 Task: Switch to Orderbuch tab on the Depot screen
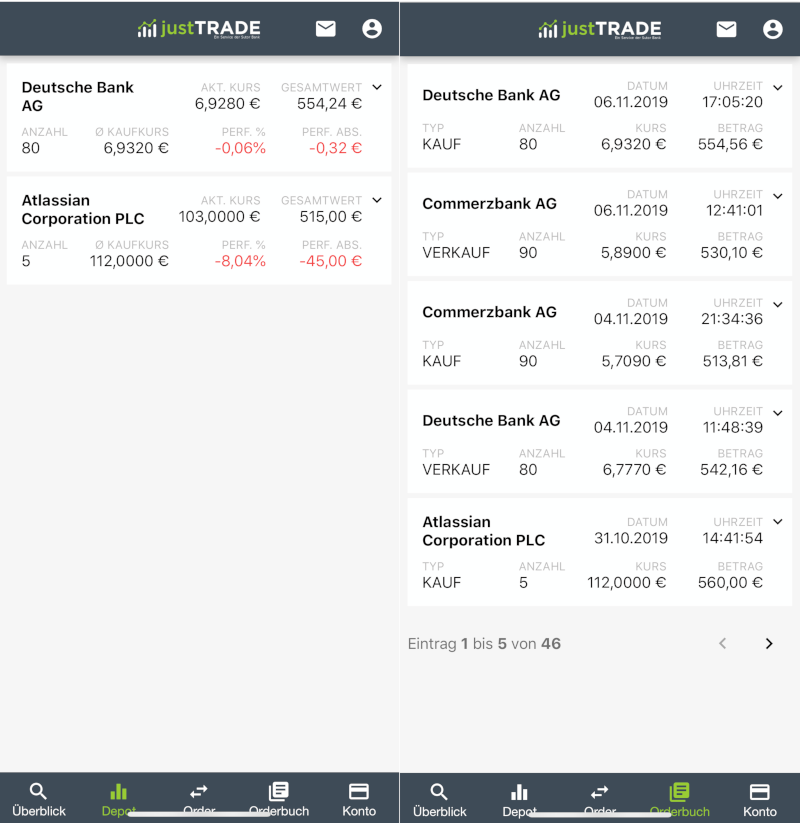coord(279,799)
